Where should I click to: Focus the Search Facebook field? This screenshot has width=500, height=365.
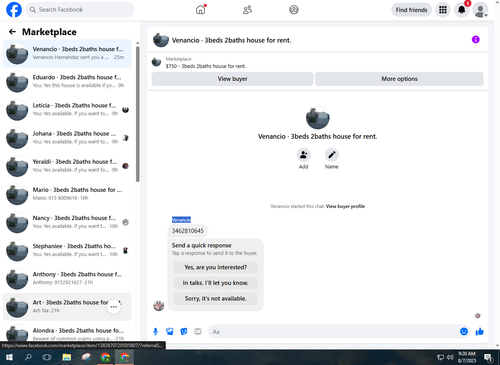(x=80, y=10)
